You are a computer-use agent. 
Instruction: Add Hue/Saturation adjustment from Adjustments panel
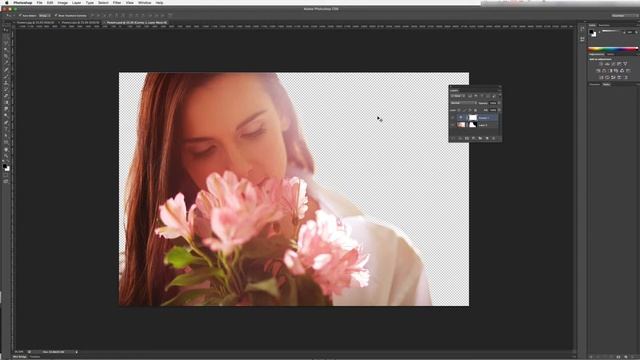tap(598, 71)
